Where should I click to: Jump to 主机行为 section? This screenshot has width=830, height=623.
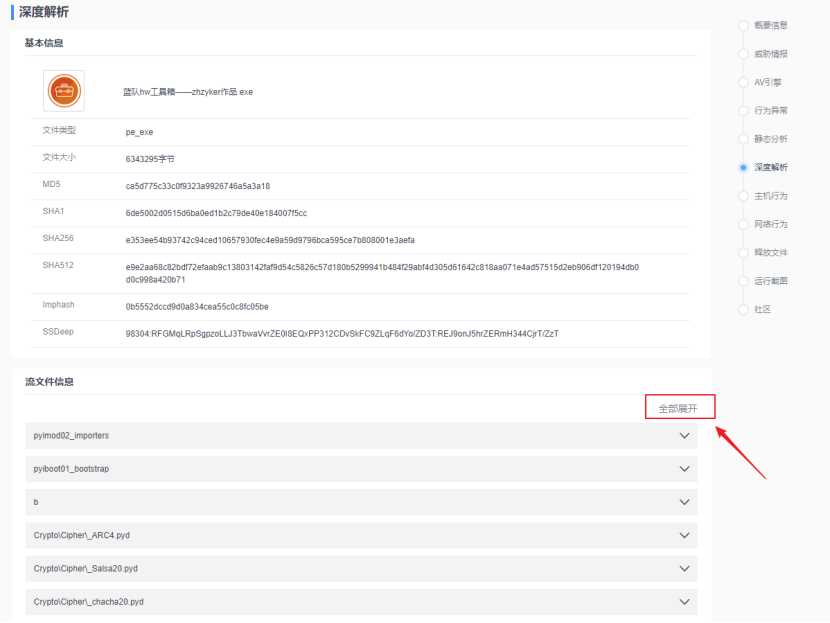pos(770,196)
